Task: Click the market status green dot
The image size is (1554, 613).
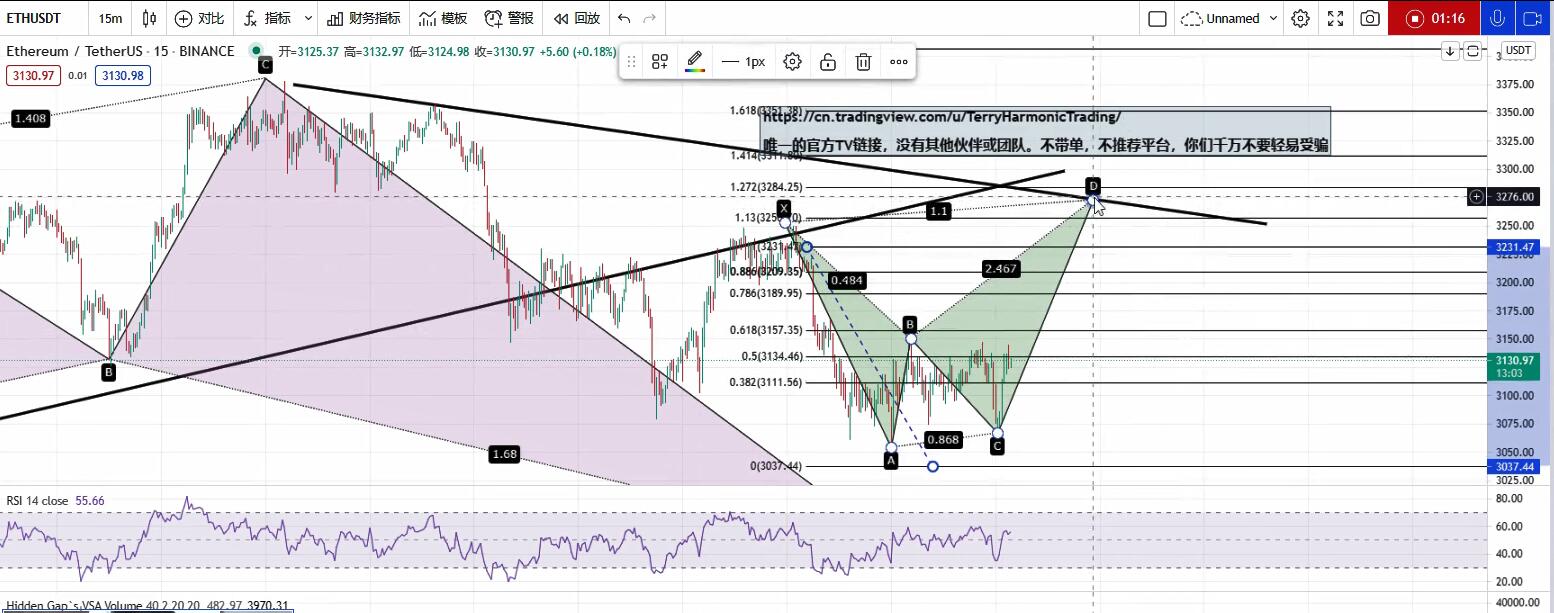Action: (257, 51)
